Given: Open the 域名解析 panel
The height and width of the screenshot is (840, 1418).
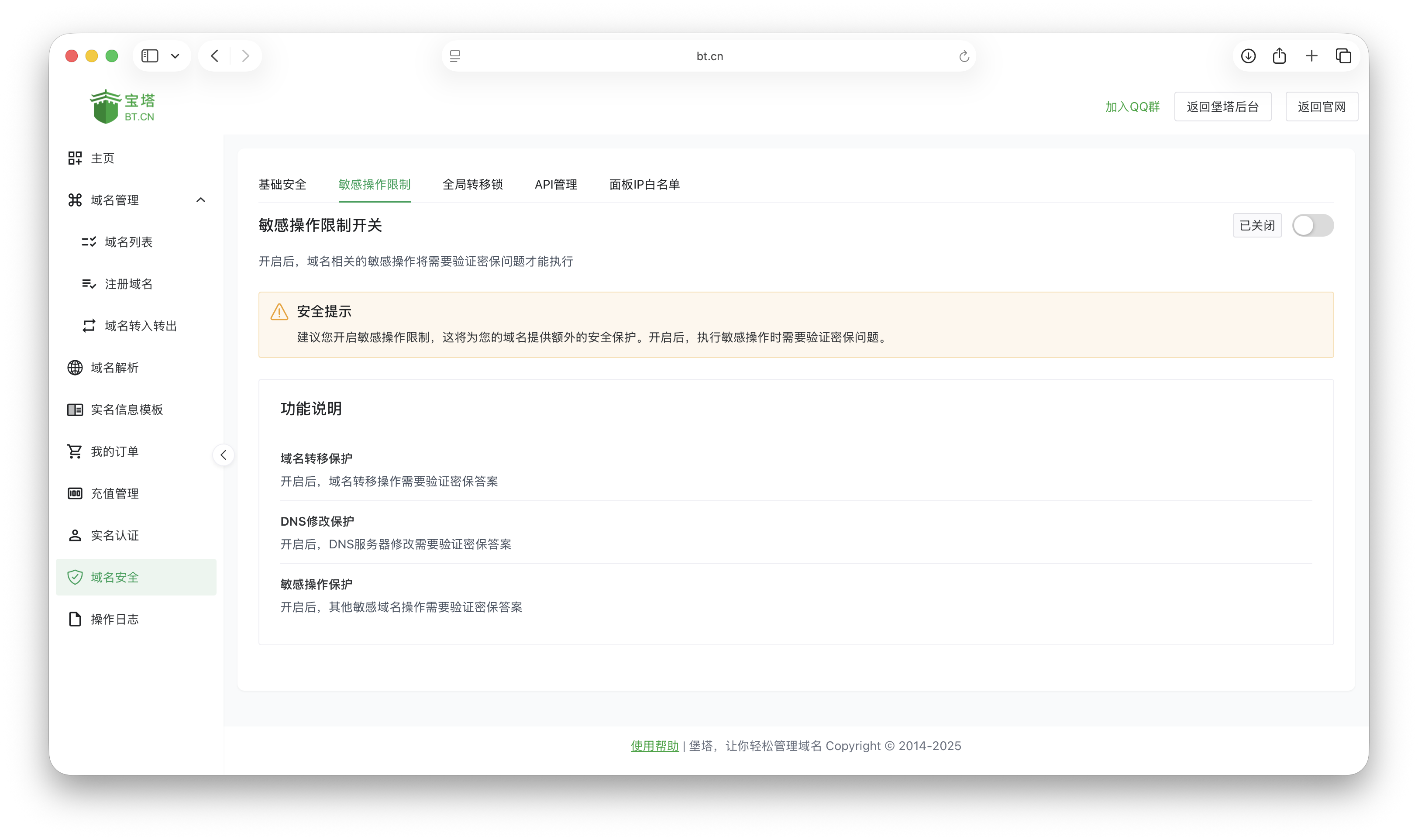Looking at the screenshot, I should tap(115, 367).
